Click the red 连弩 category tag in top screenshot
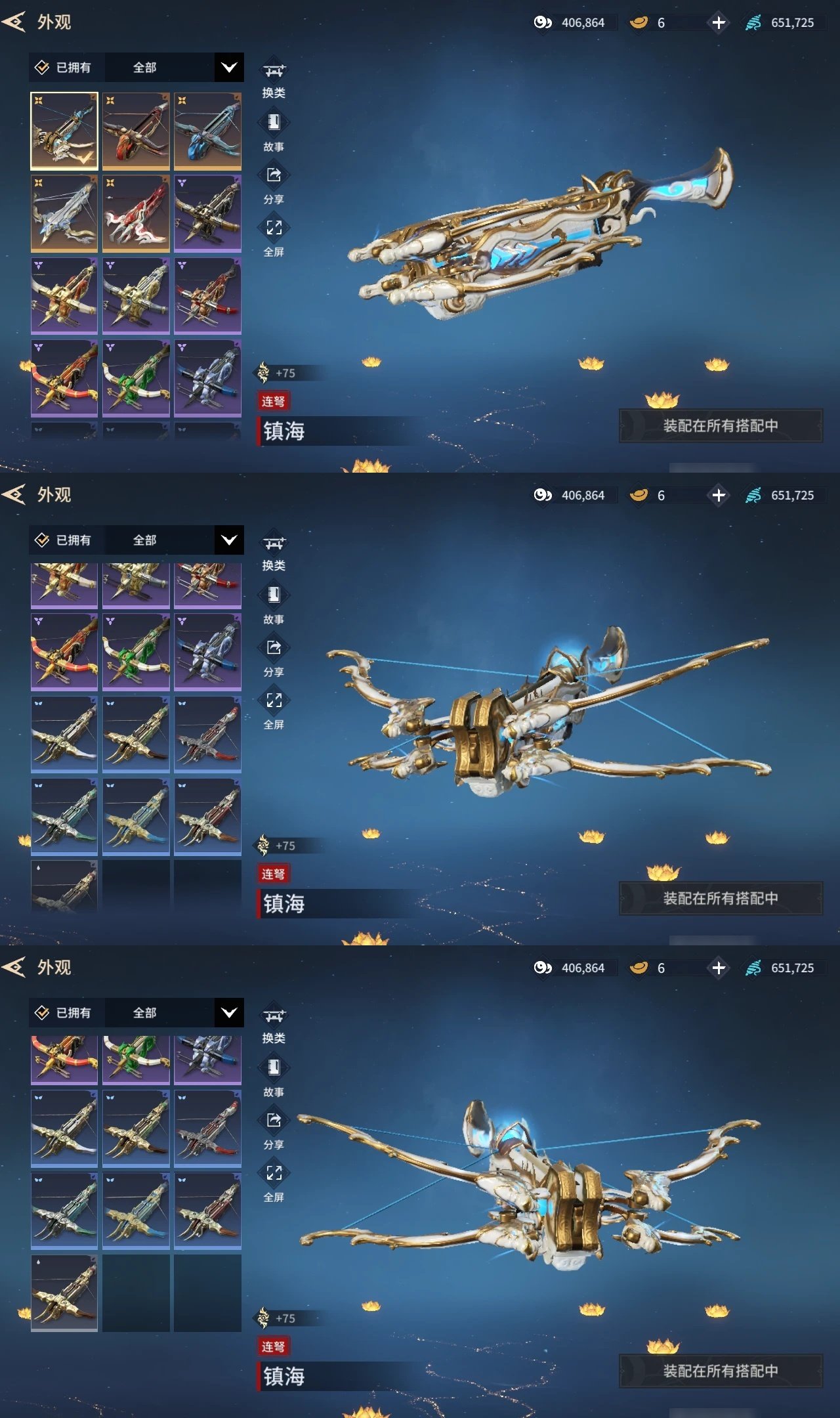 pos(273,401)
